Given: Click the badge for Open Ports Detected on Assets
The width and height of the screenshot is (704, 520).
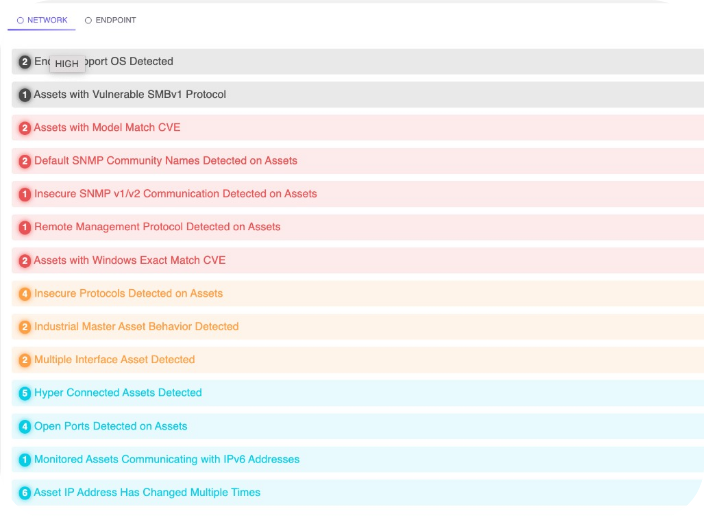Looking at the screenshot, I should tap(25, 427).
